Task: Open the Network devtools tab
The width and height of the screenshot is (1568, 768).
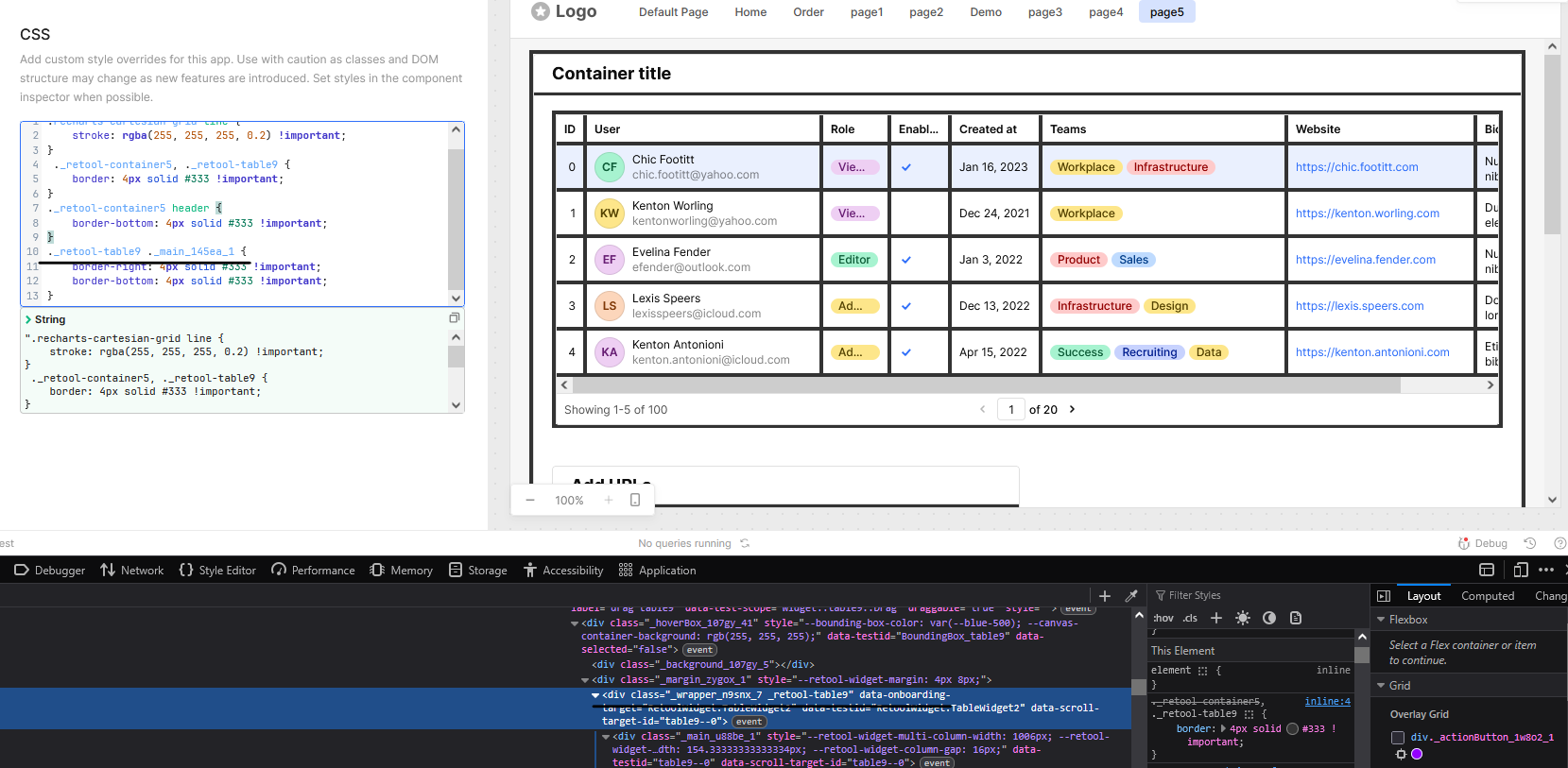Action: pos(131,571)
